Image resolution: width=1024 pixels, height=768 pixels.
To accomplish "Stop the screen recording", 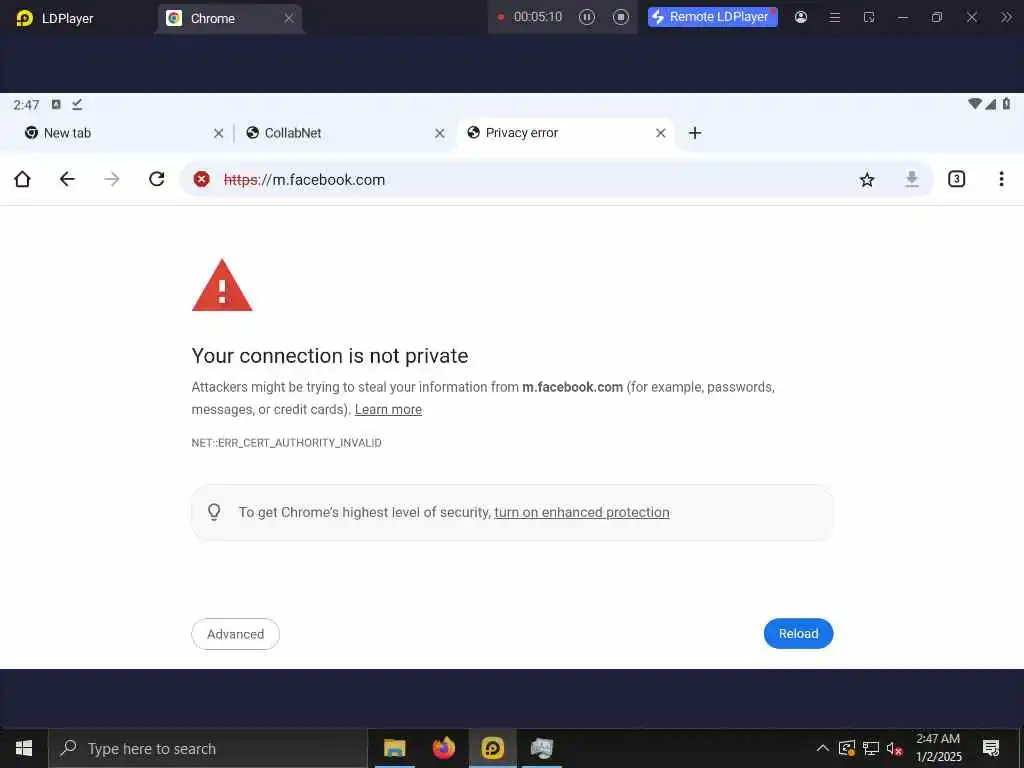I will [620, 17].
